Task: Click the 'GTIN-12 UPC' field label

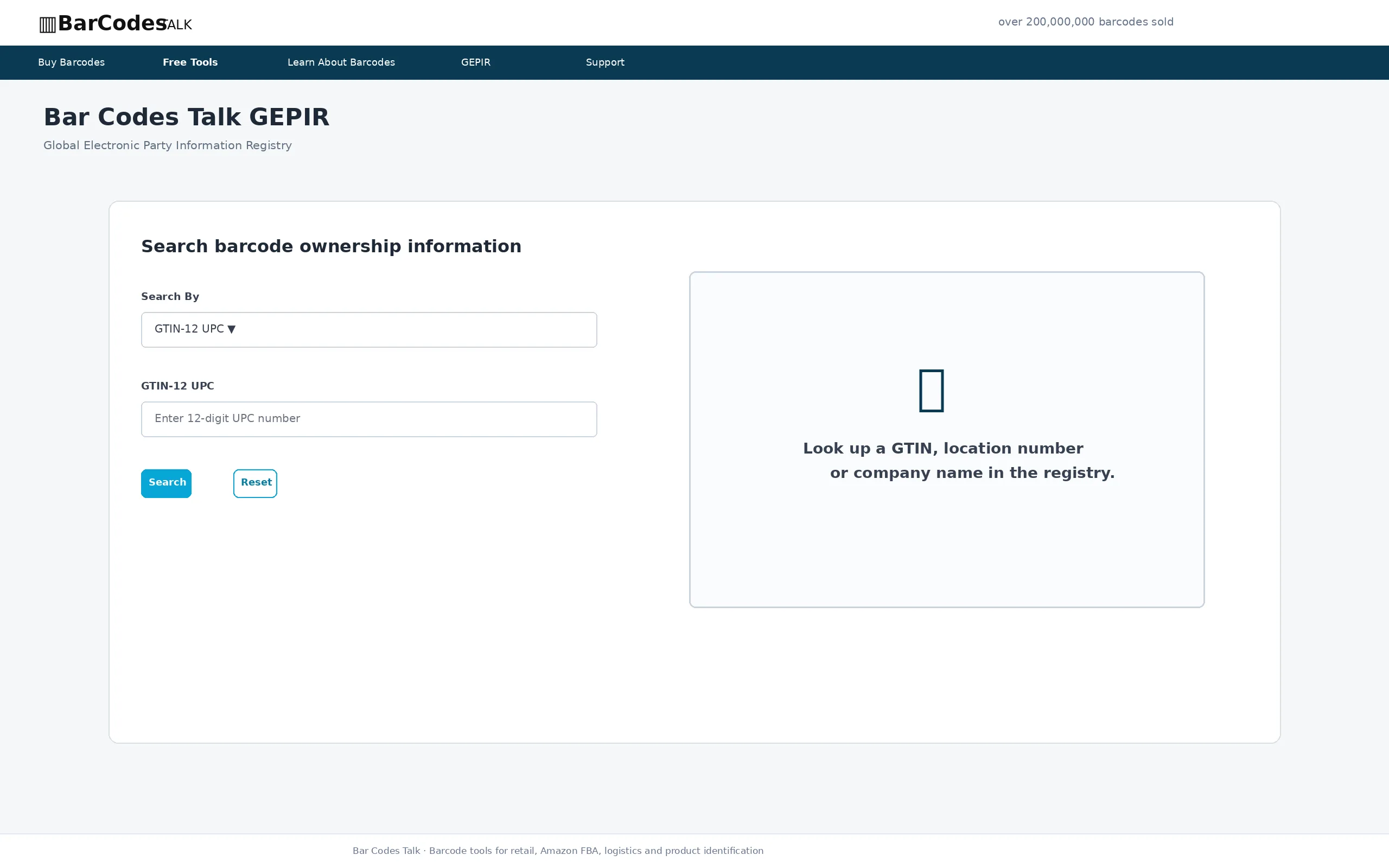Action: [177, 386]
